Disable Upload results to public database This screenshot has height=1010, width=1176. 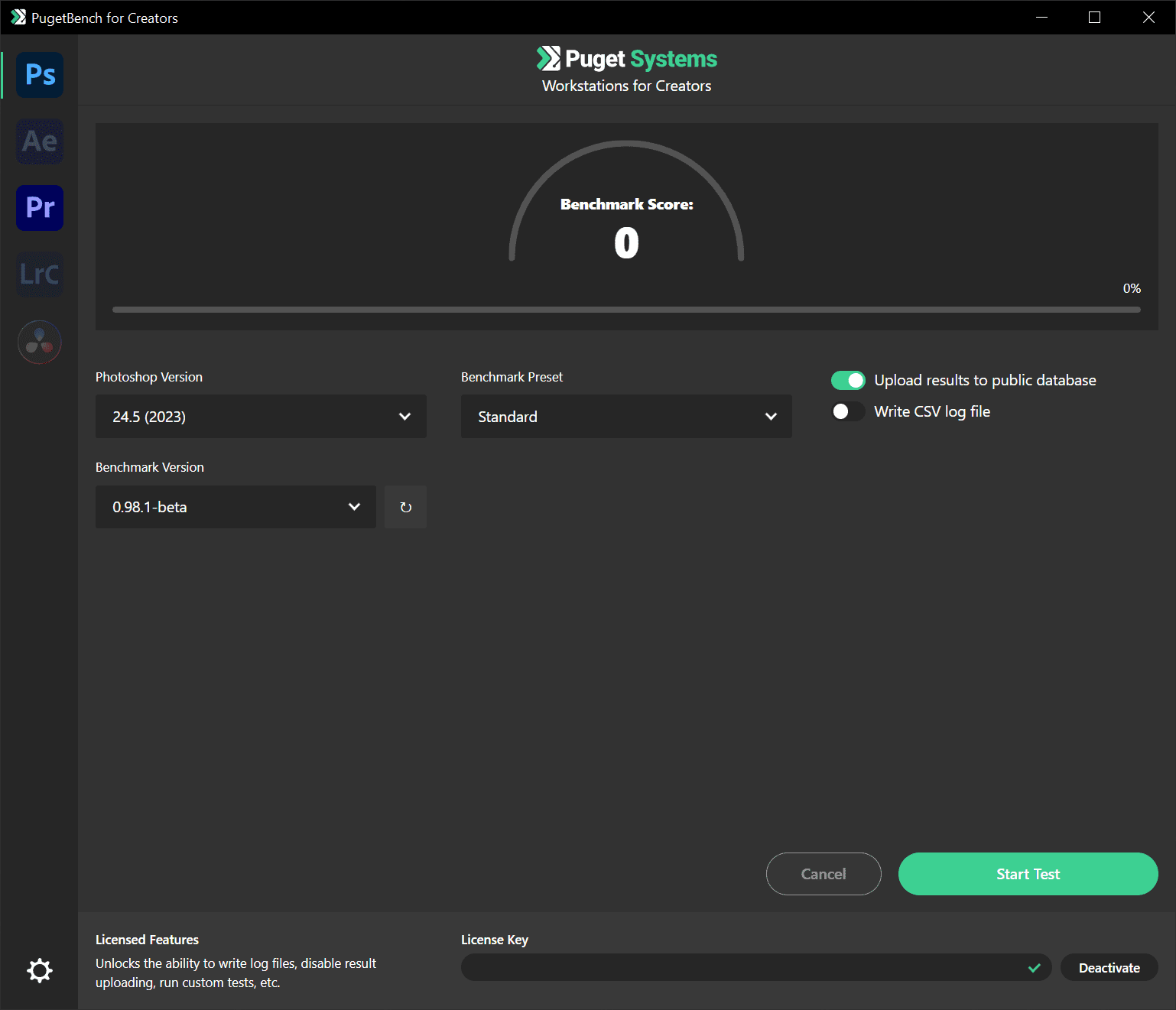pos(848,380)
